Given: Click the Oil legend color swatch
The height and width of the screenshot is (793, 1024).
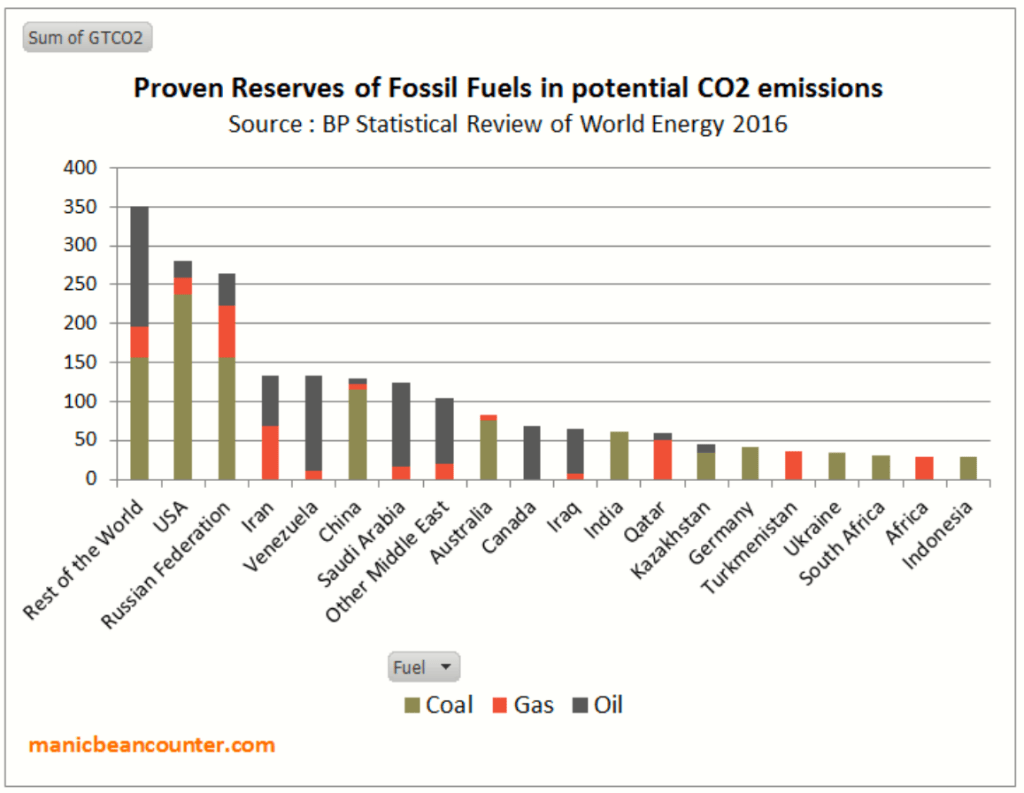Looking at the screenshot, I should tap(580, 706).
